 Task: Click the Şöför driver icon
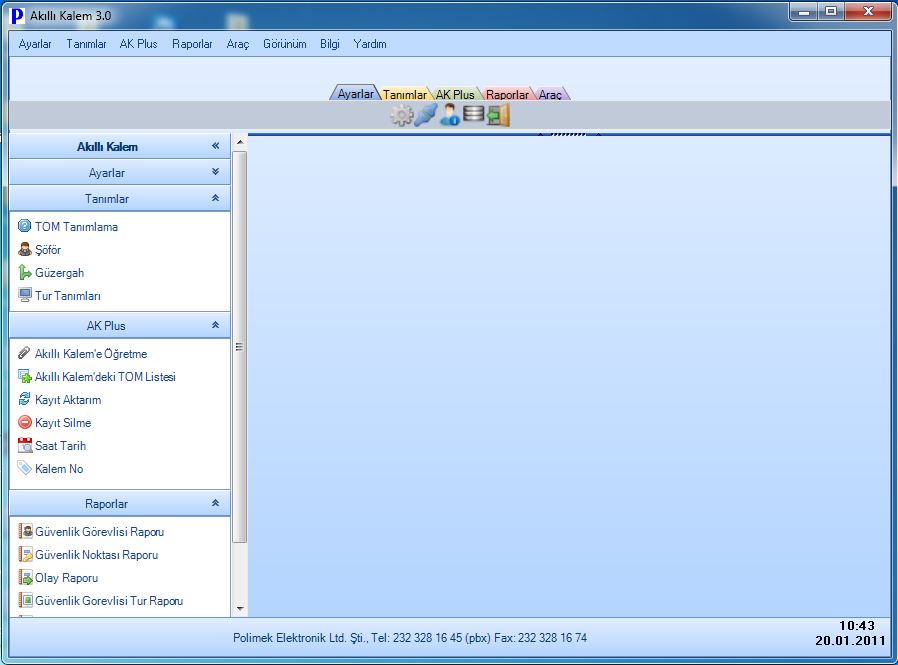(x=25, y=249)
